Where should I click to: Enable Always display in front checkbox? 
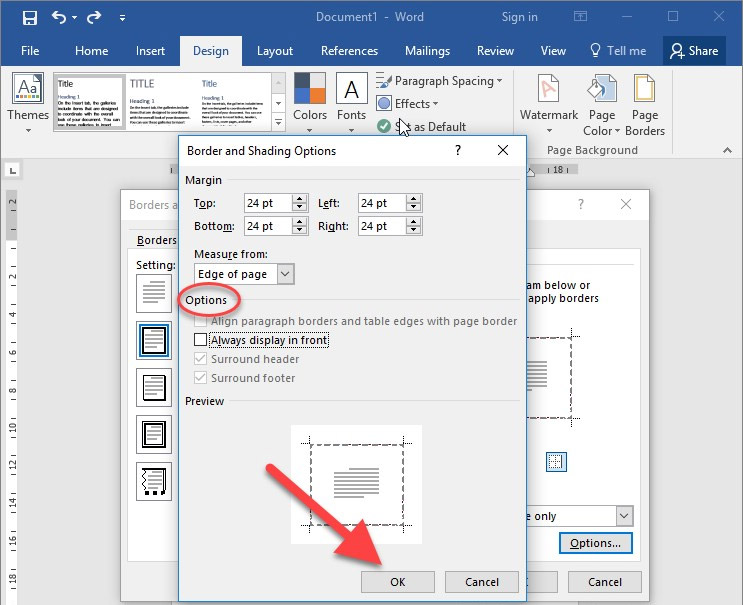(201, 340)
